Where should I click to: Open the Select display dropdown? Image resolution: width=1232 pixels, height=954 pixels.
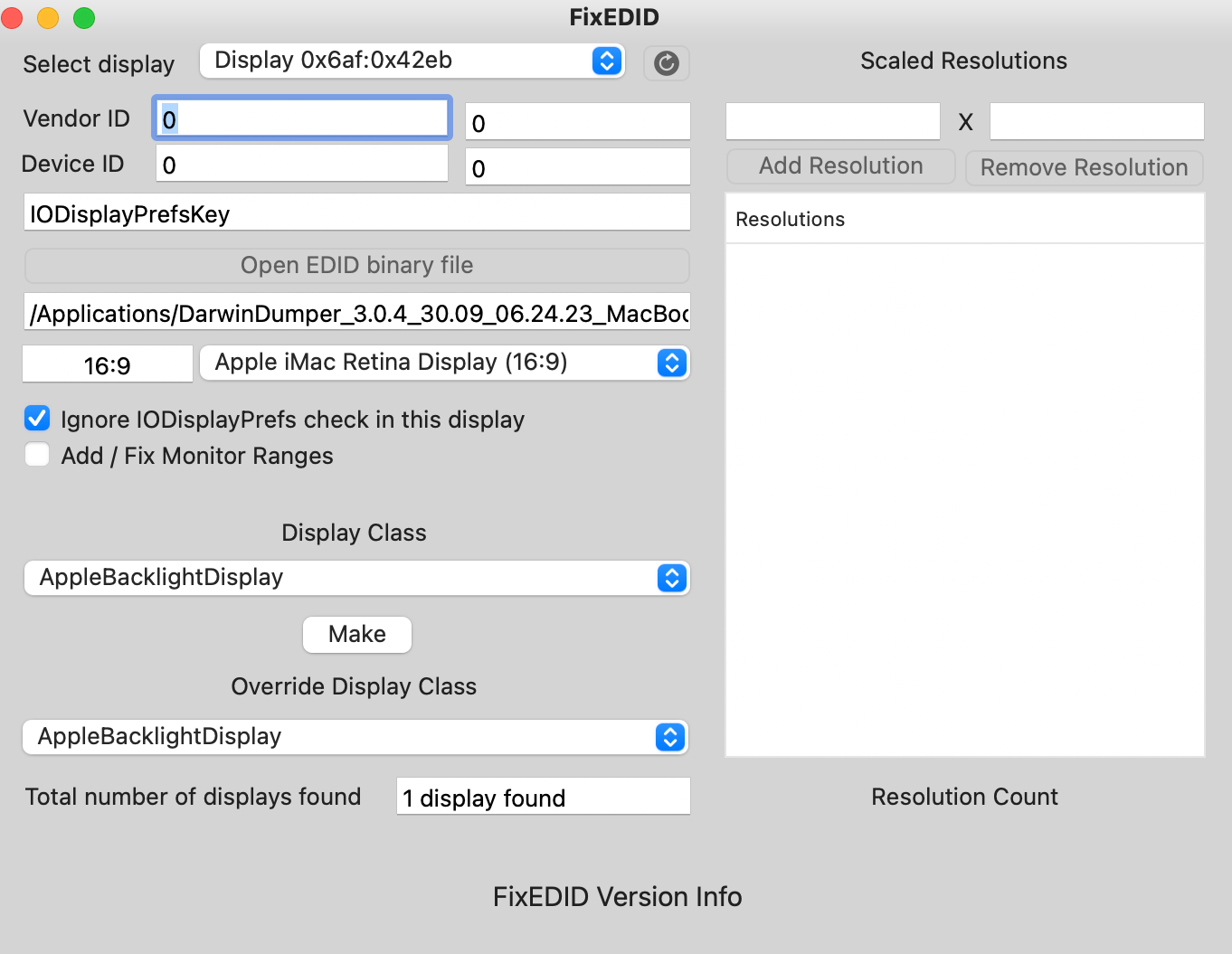[412, 61]
